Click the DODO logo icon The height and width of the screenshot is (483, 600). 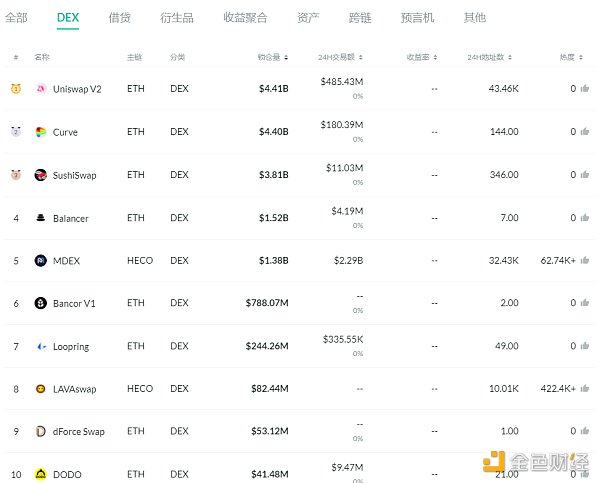point(41,474)
